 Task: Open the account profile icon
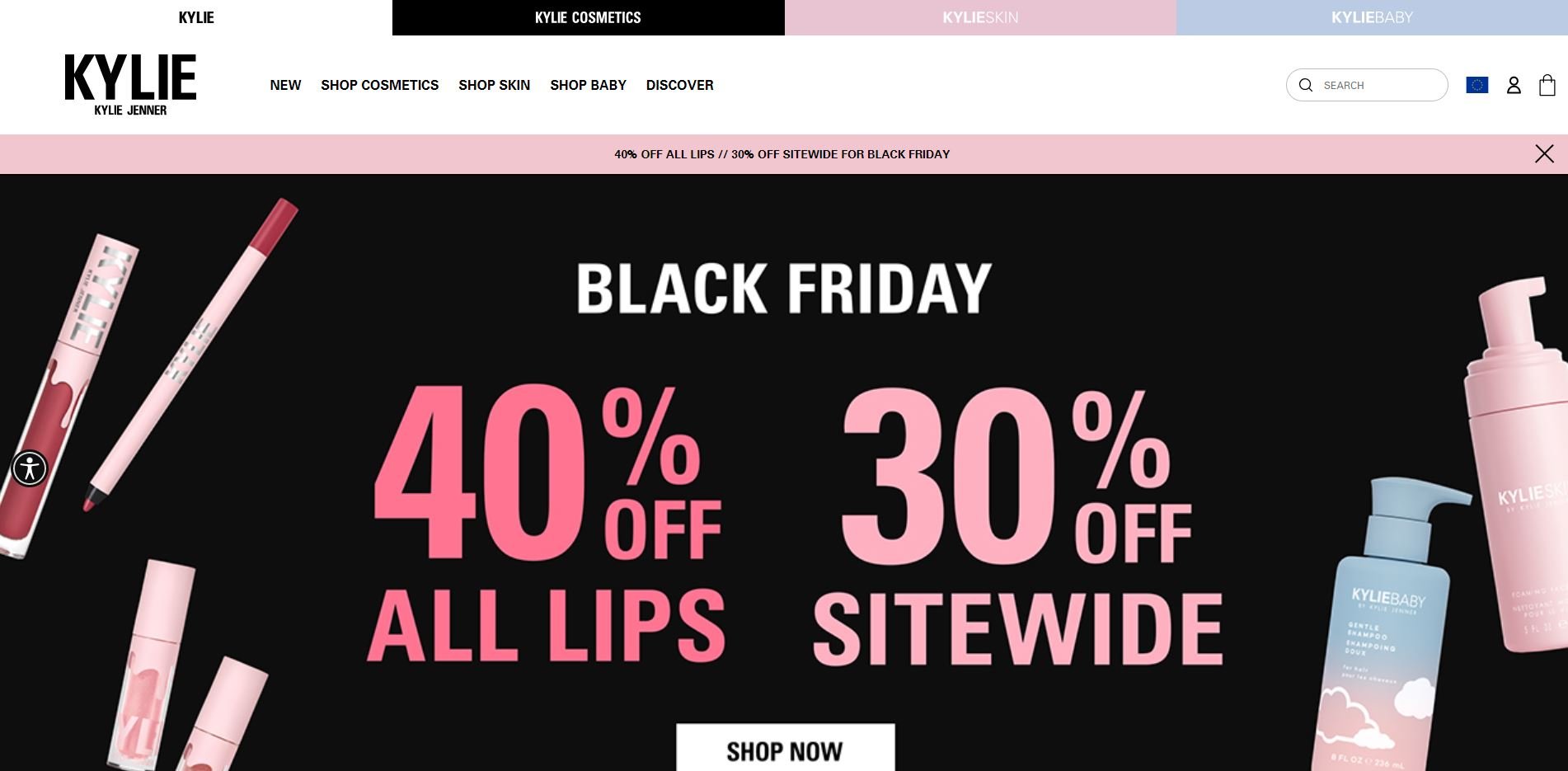point(1514,85)
